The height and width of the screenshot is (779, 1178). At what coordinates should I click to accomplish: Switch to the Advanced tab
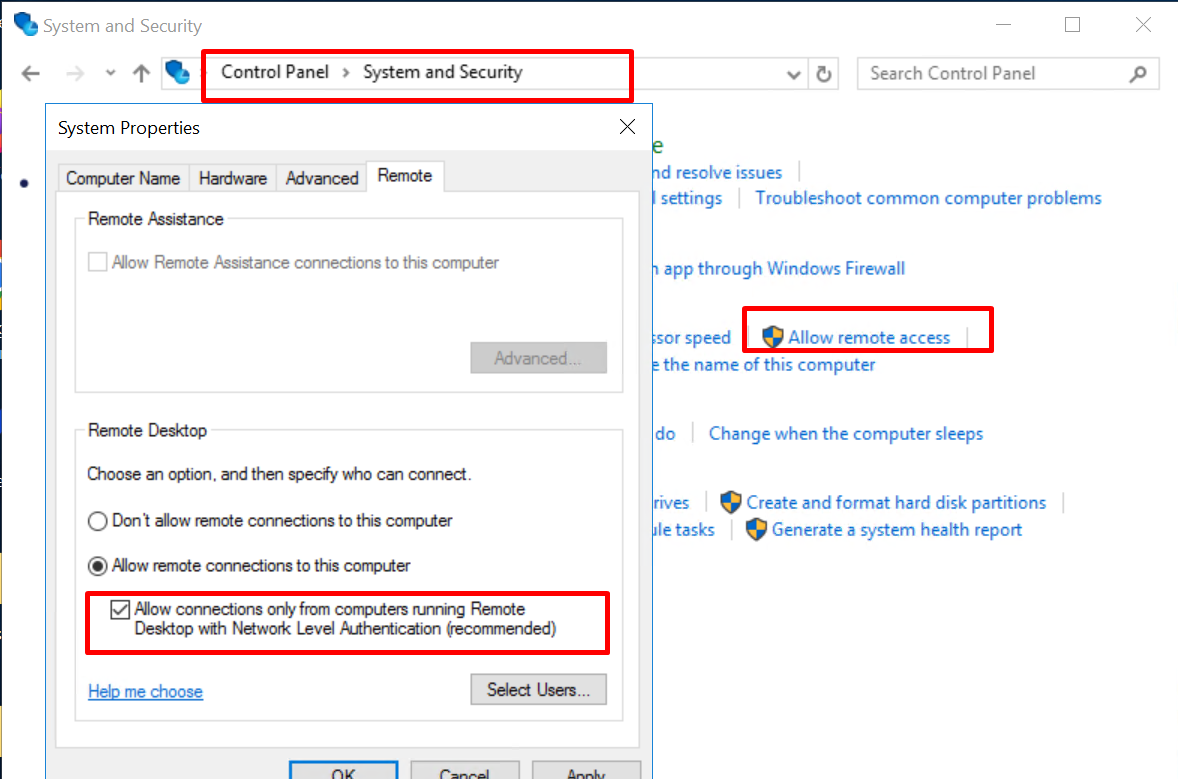[322, 178]
